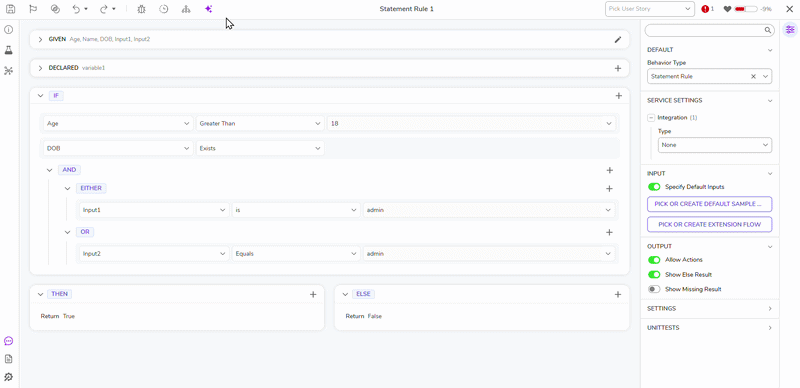Click Pick or Create Extension Flow button

coord(709,224)
